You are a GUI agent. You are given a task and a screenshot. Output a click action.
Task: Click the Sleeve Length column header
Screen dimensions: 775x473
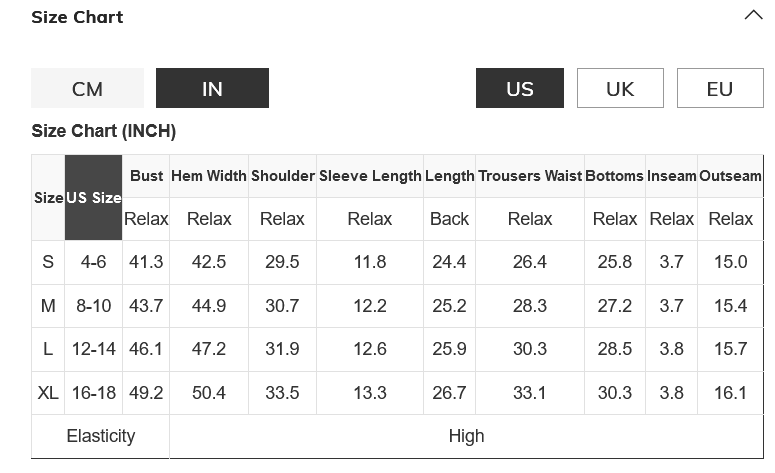pos(370,176)
